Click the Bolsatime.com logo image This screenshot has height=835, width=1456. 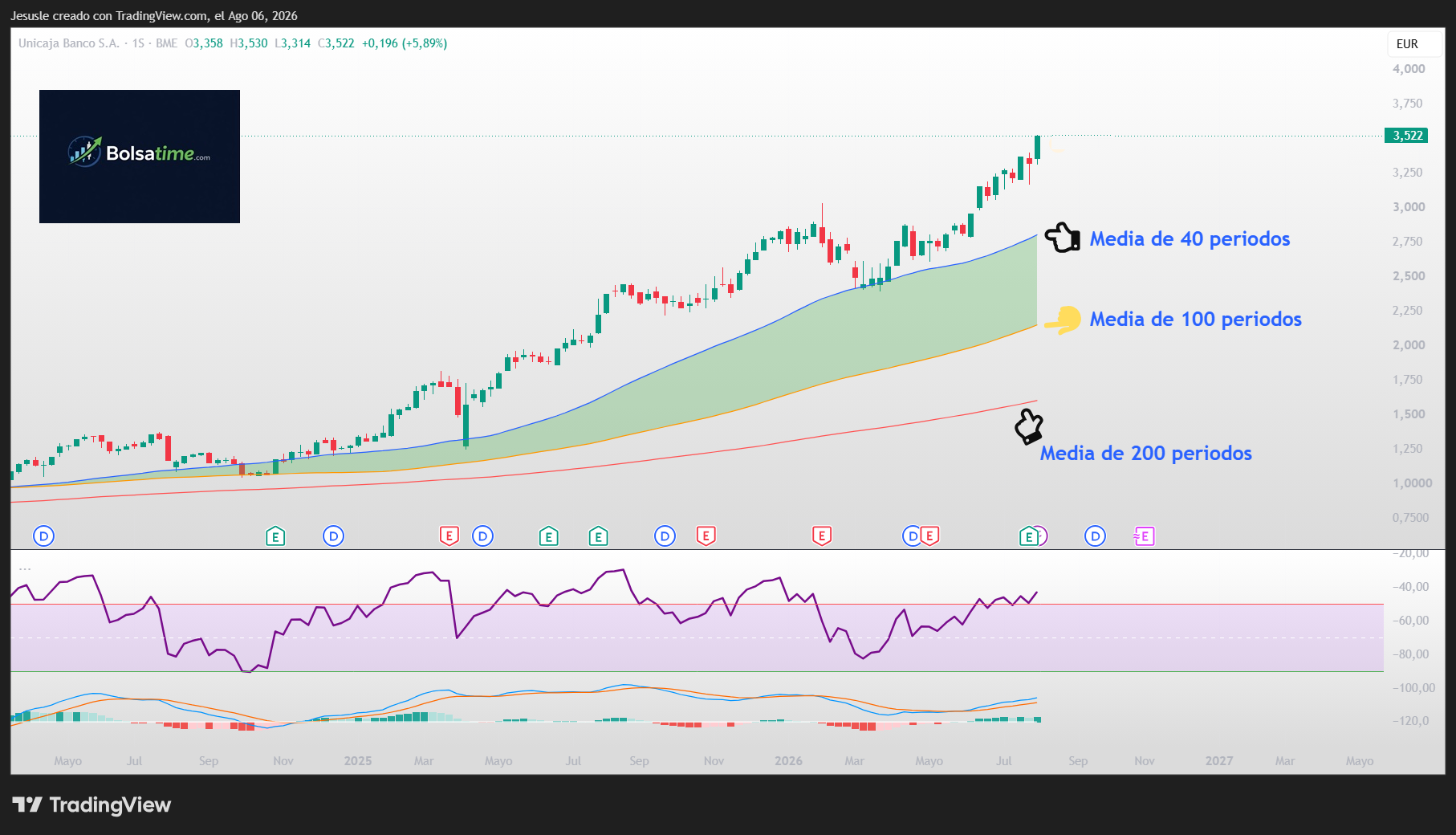[x=140, y=157]
